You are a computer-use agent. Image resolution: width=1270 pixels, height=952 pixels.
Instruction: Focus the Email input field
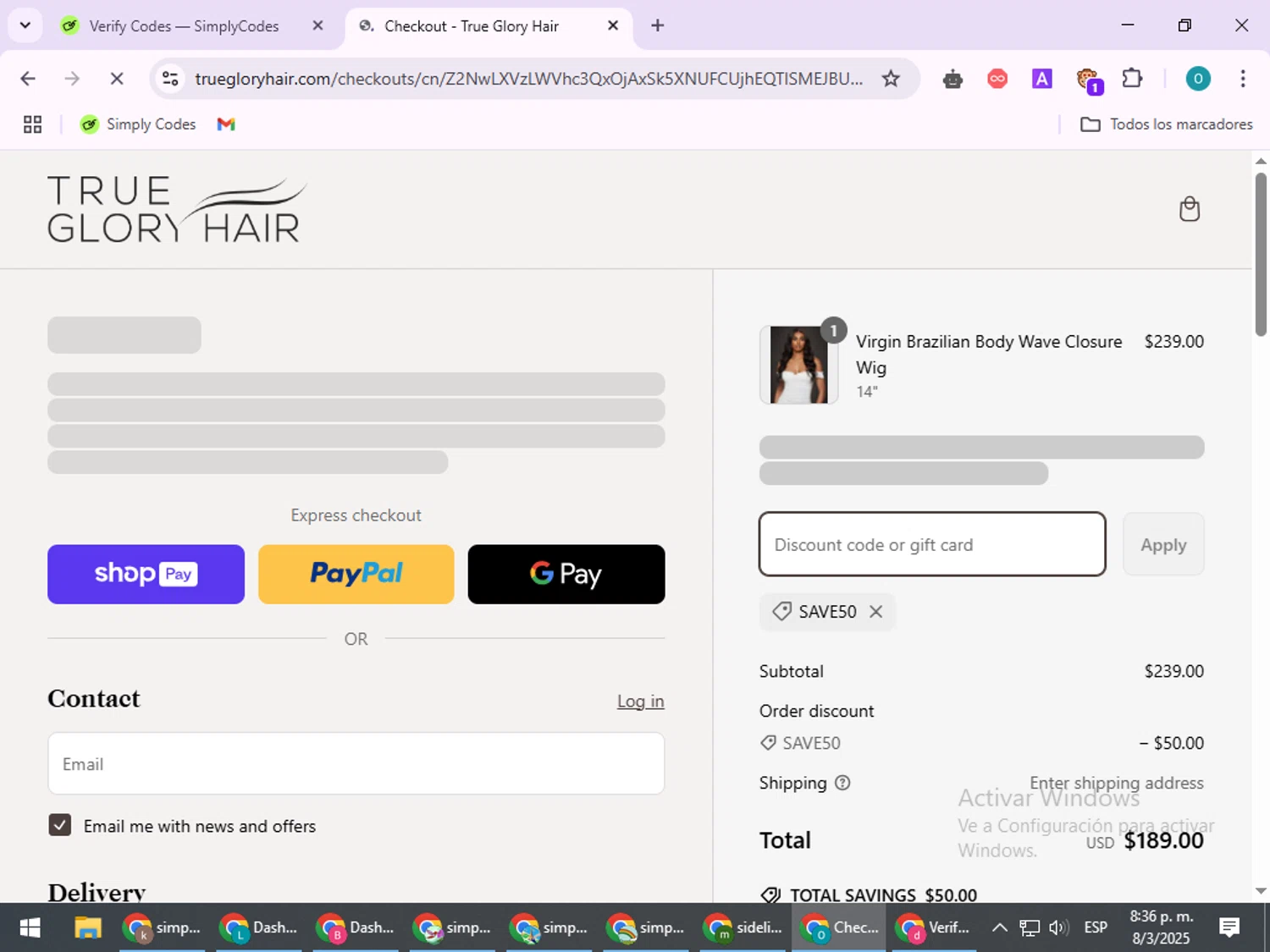click(x=356, y=763)
